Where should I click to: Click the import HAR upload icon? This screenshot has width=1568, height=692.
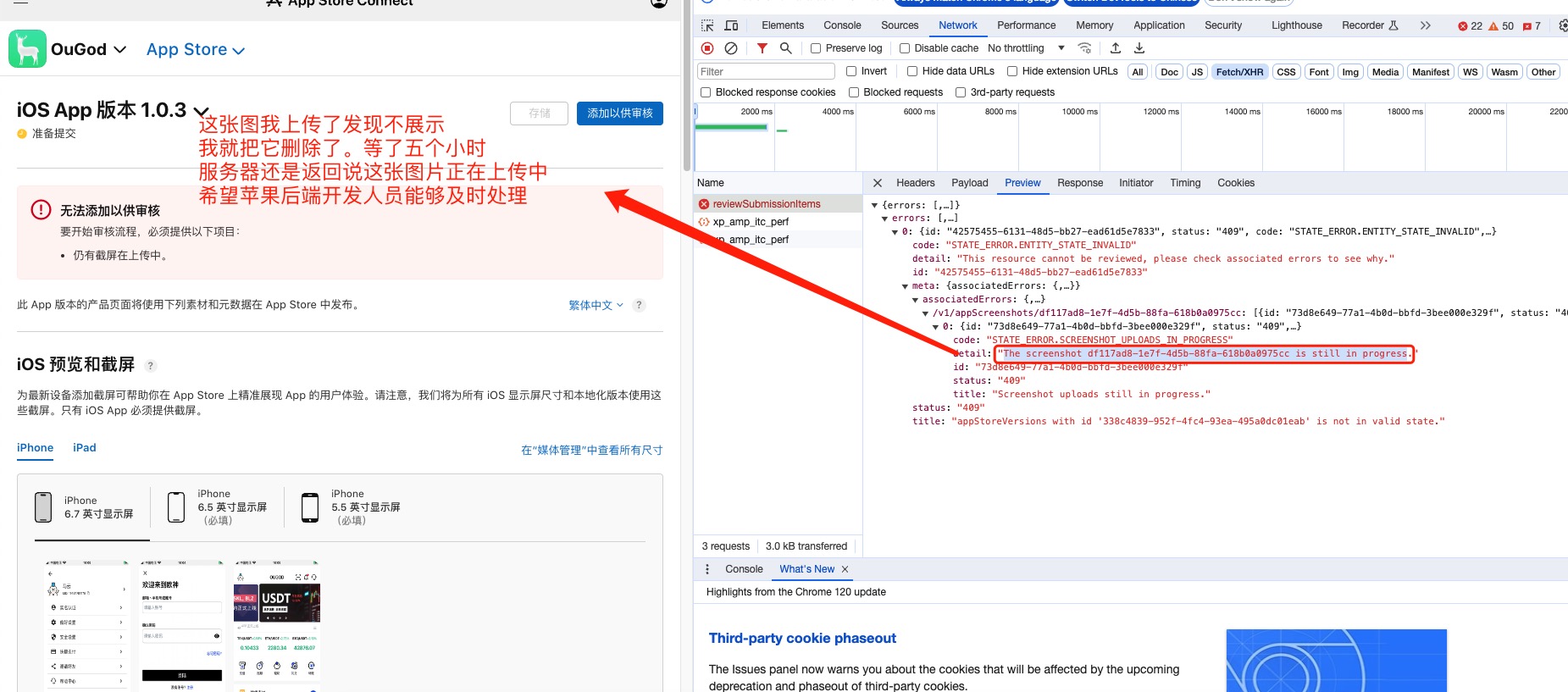point(1116,48)
